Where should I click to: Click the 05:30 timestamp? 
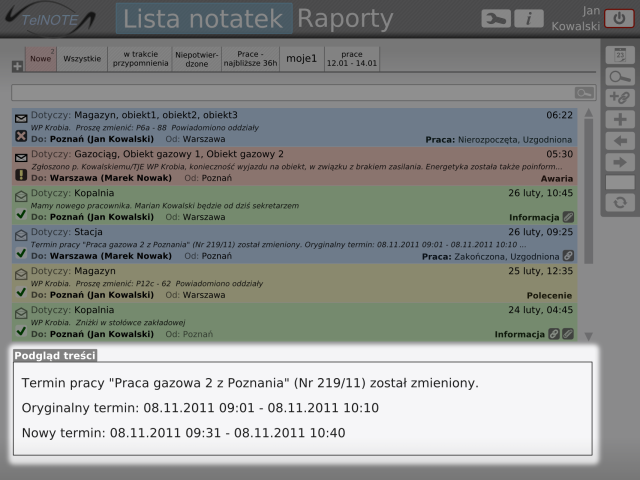coord(560,154)
